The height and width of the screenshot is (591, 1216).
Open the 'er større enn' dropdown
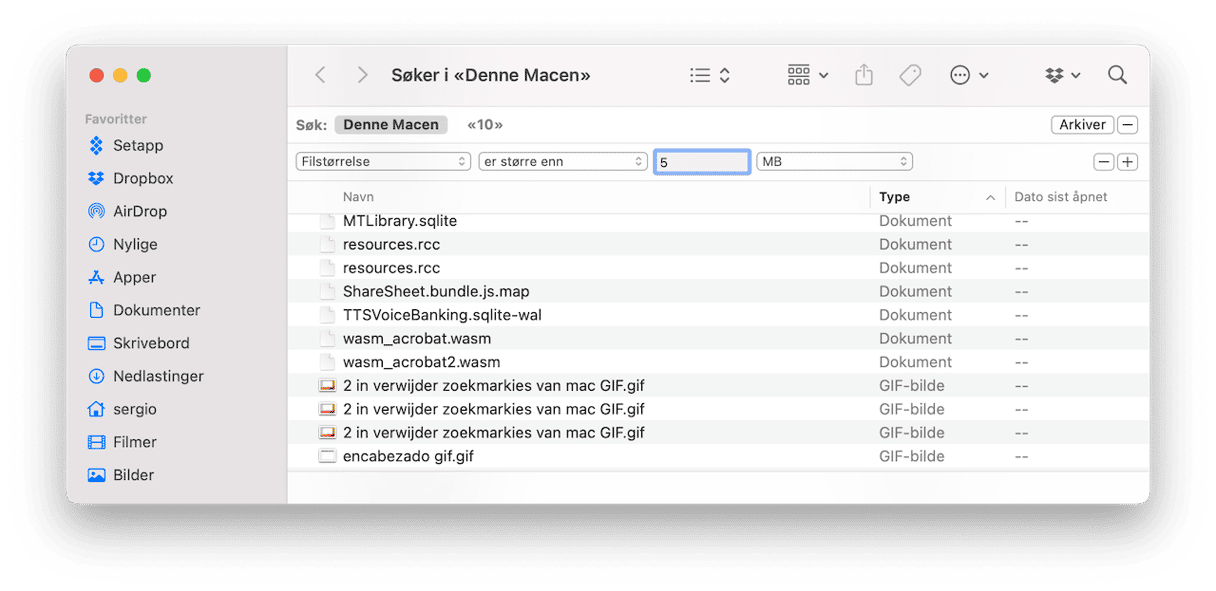coord(563,161)
